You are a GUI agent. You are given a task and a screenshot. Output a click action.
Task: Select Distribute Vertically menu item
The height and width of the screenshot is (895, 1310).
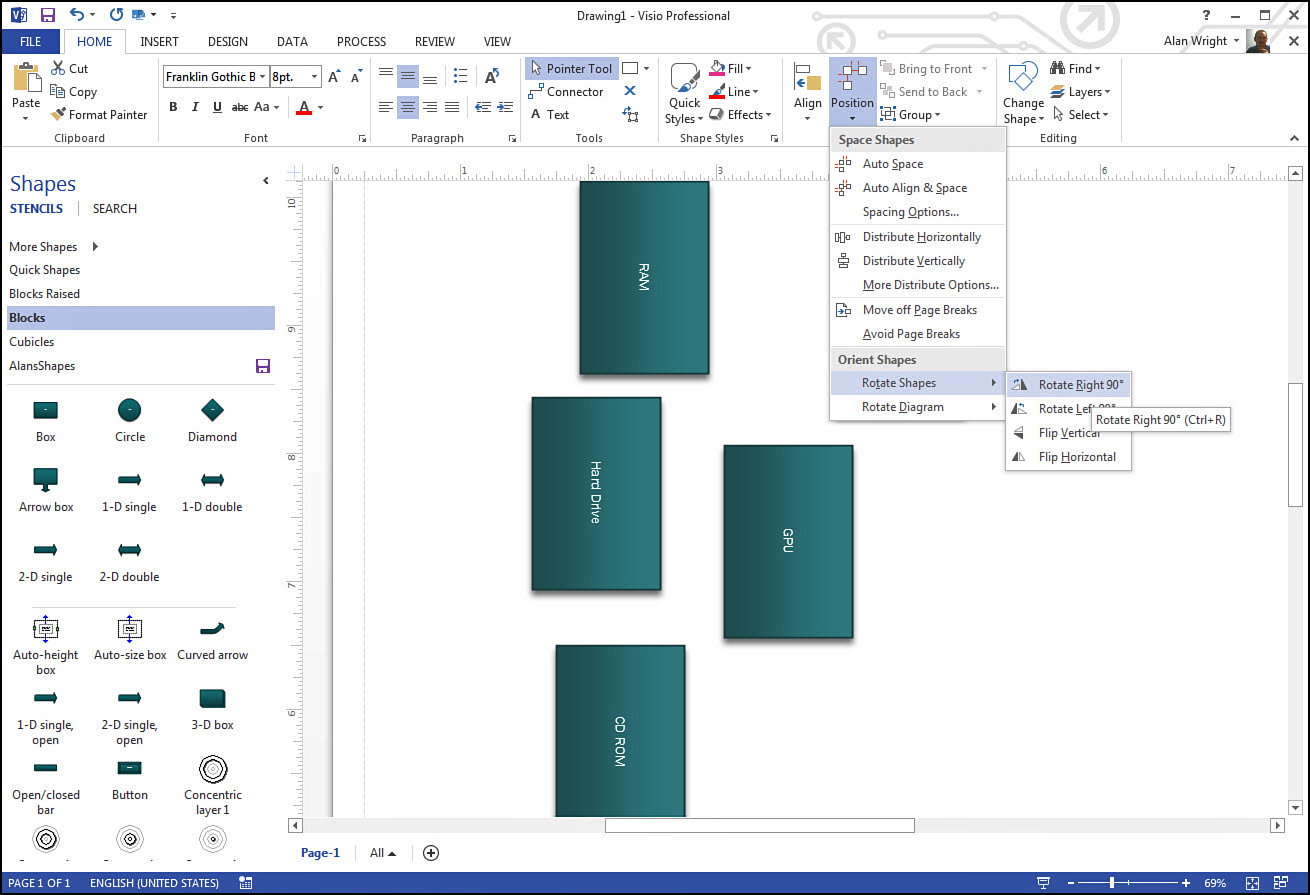[917, 261]
